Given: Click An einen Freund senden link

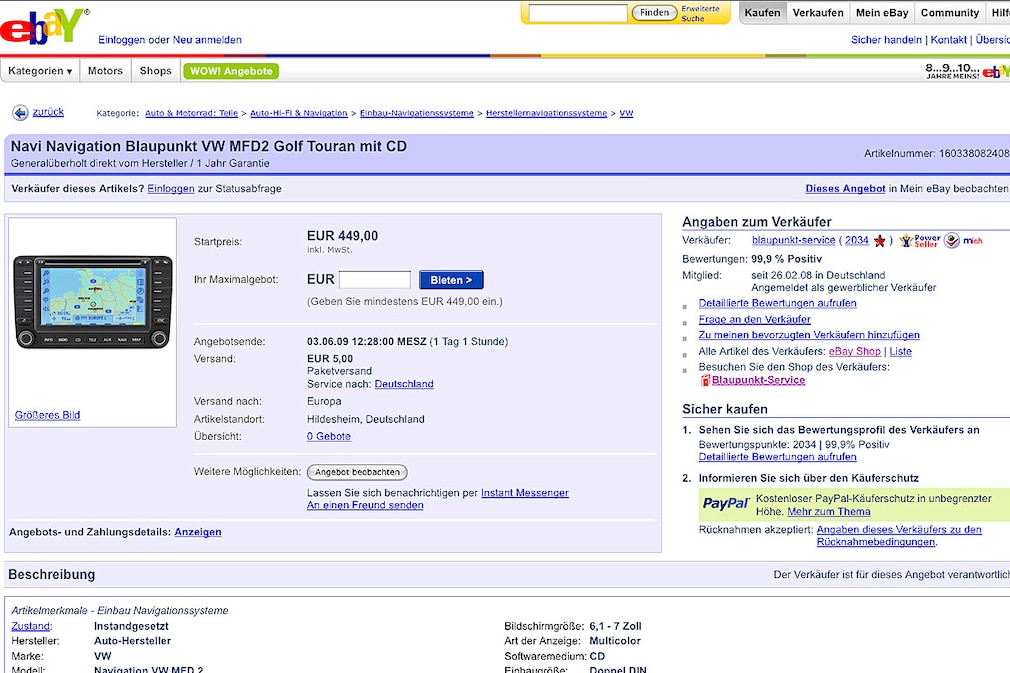Looking at the screenshot, I should tap(365, 506).
